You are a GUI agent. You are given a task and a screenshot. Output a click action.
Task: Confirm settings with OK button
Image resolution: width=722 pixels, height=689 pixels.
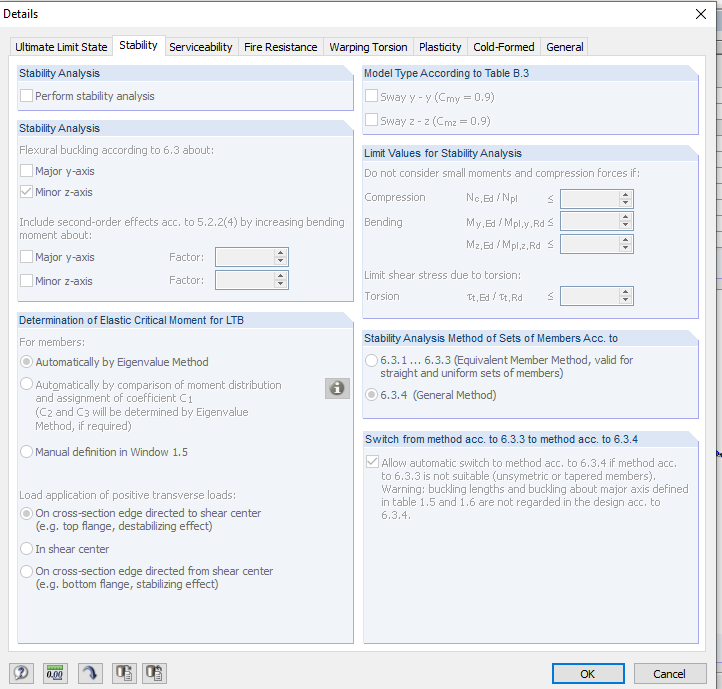pos(588,674)
